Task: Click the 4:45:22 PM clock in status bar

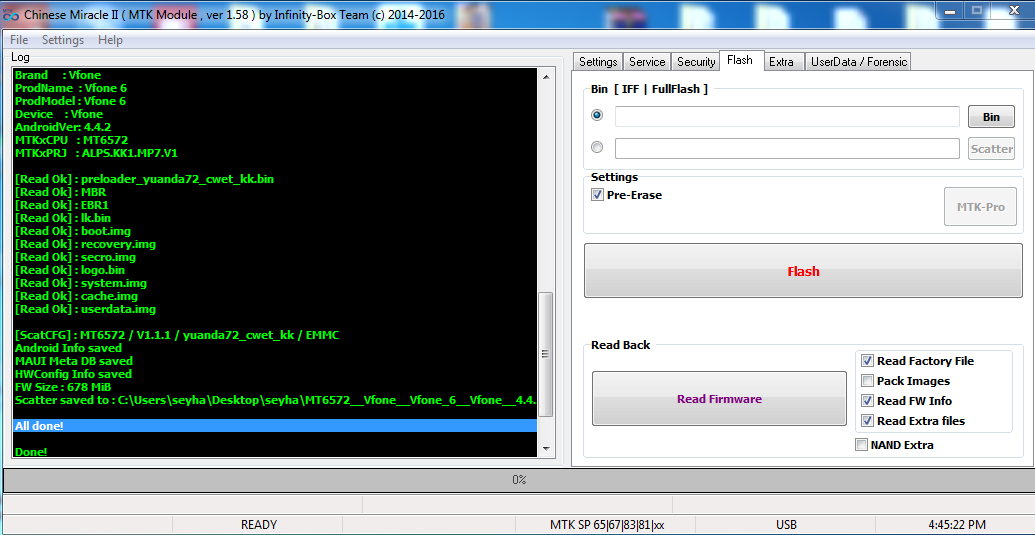Action: pyautogui.click(x=956, y=525)
